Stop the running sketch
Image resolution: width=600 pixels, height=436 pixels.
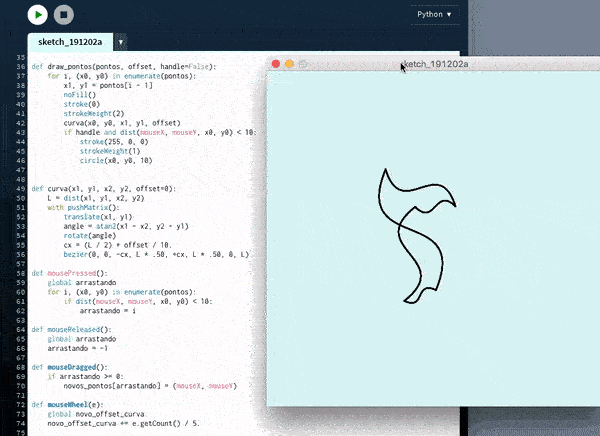click(x=63, y=15)
